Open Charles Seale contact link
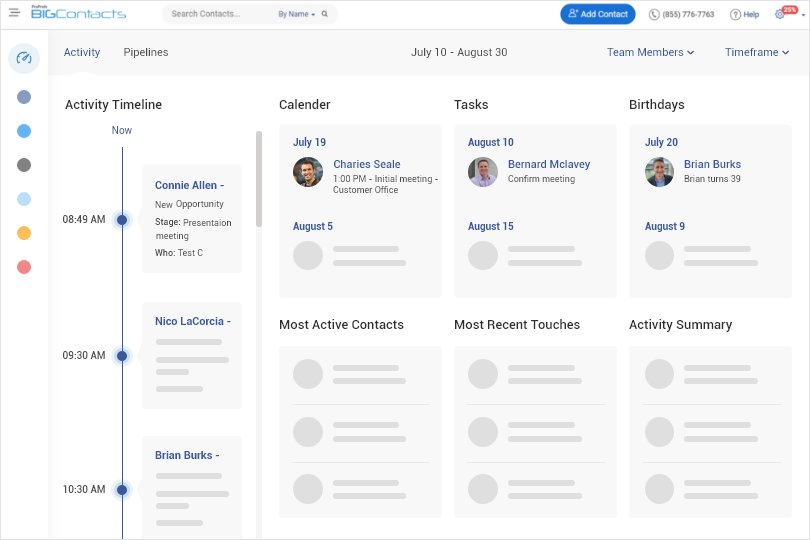Screen dimensions: 810x540 coord(366,164)
